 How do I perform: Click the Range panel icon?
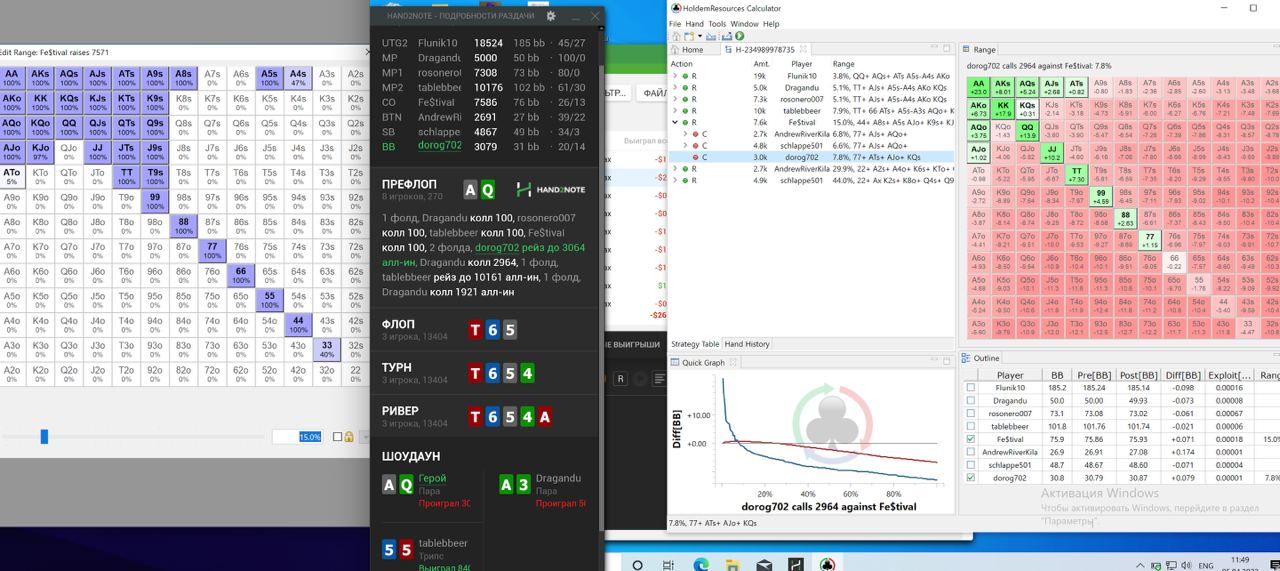click(x=966, y=49)
